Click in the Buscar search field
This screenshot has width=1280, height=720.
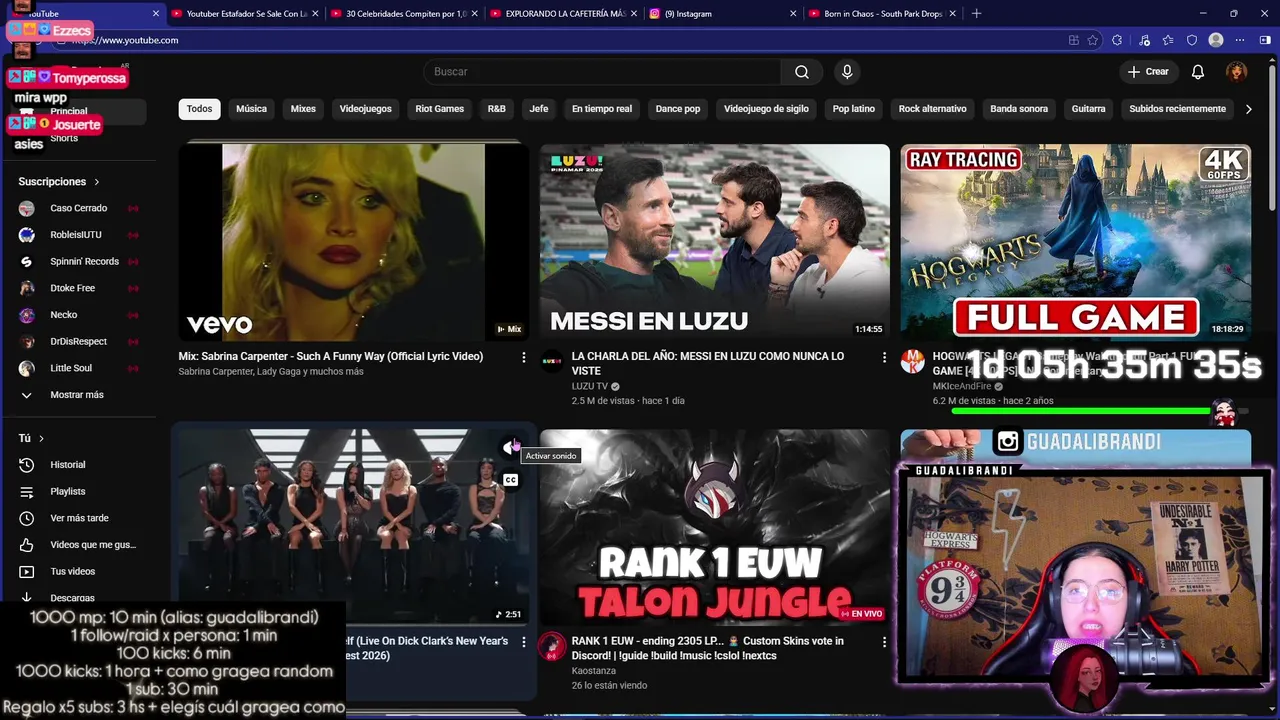pos(603,72)
